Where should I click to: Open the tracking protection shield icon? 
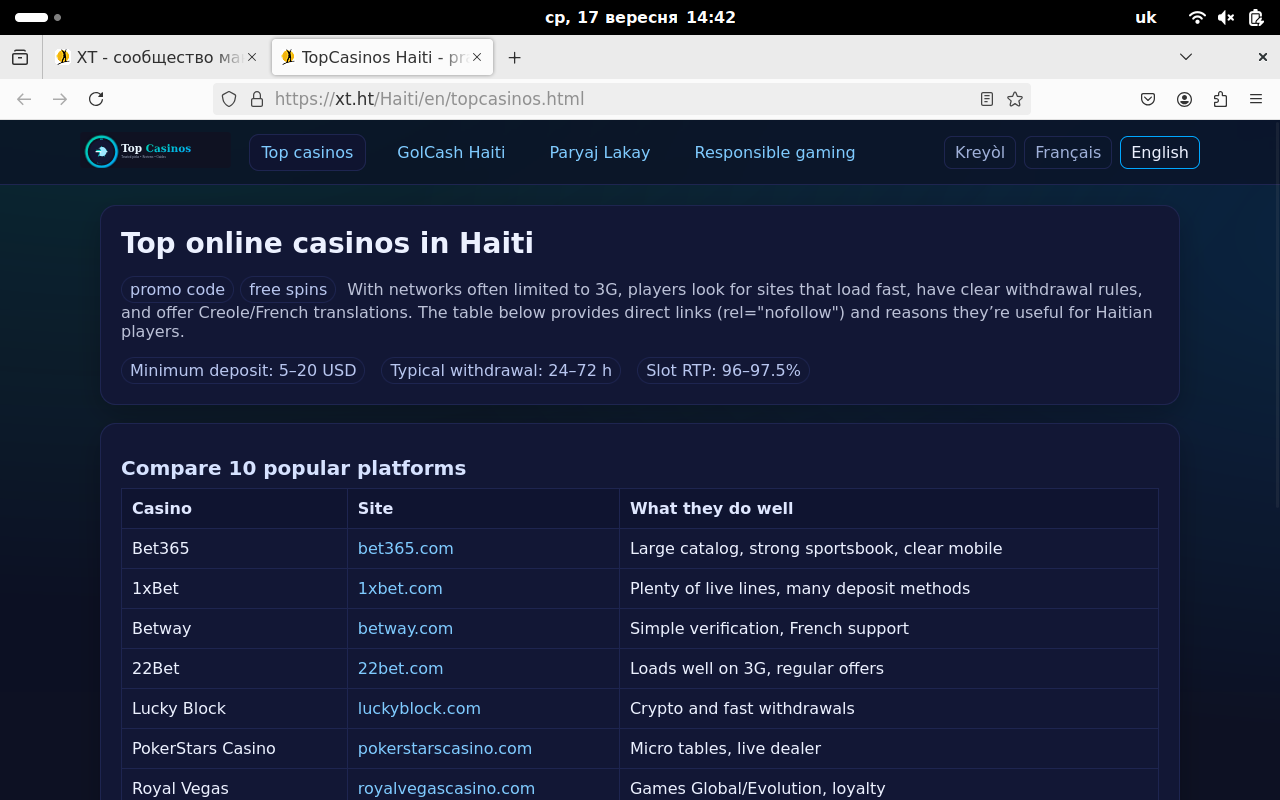[x=229, y=99]
